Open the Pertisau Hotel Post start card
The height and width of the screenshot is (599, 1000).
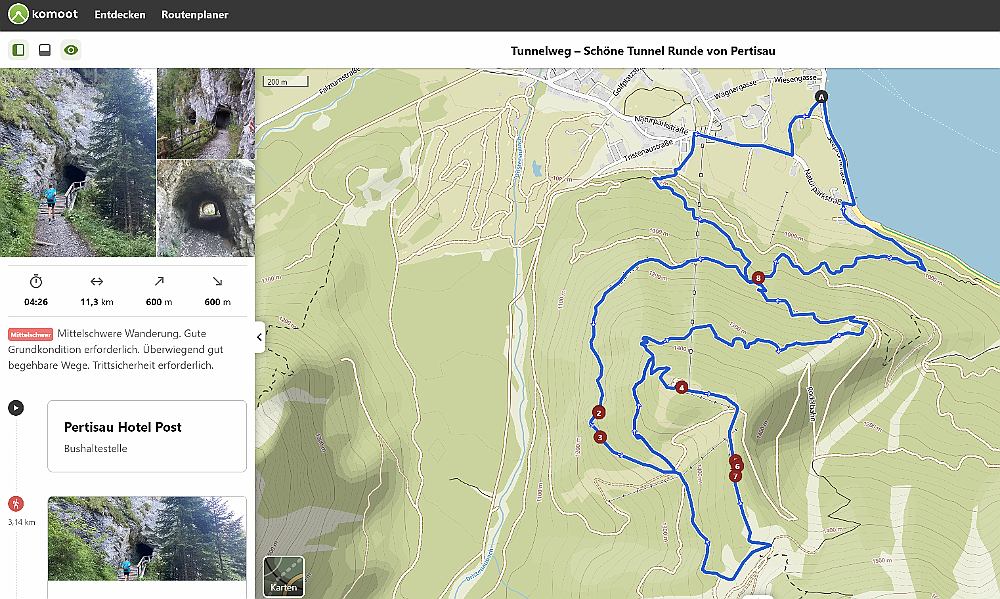point(147,436)
